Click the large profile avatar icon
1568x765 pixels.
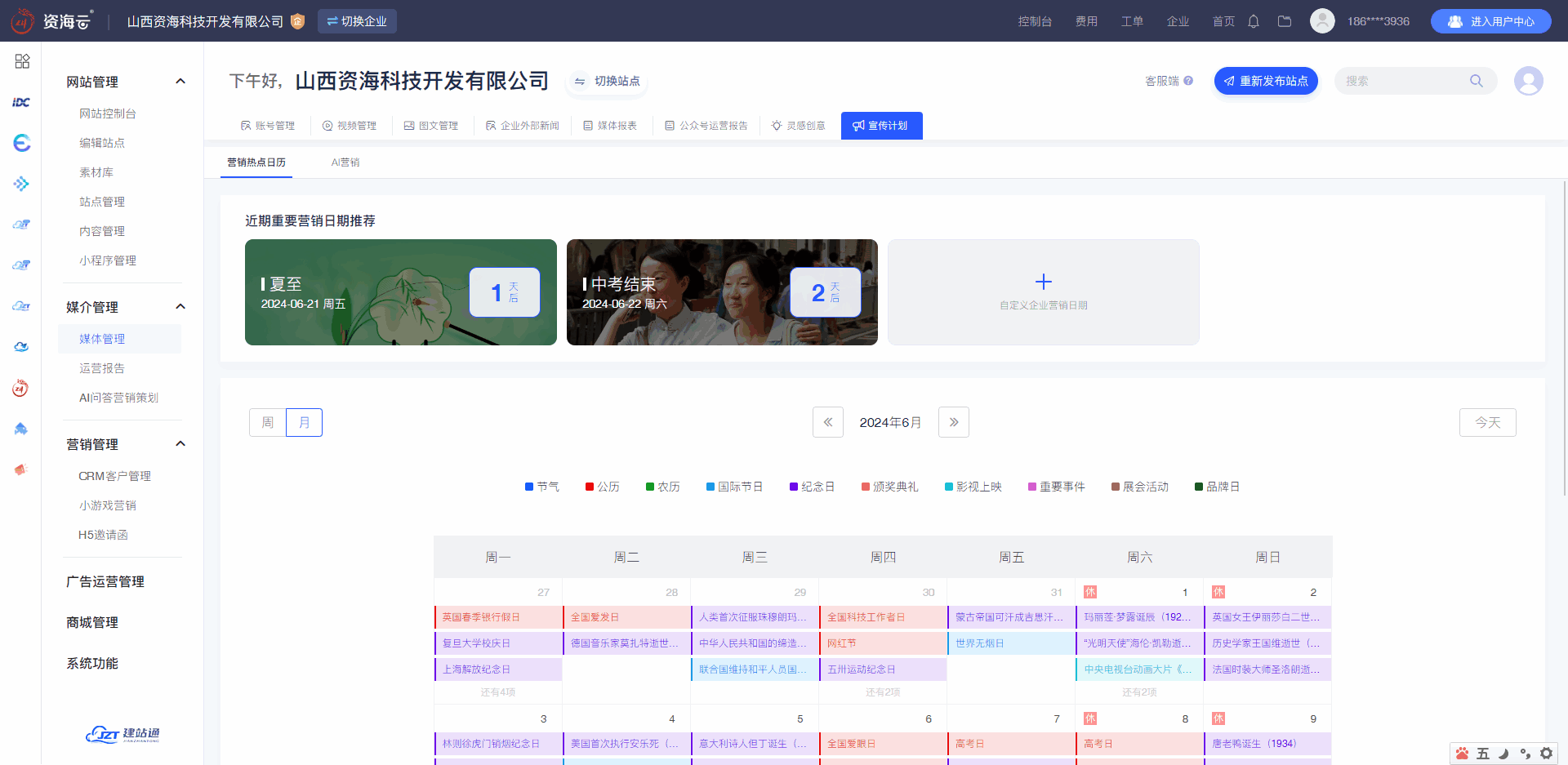pyautogui.click(x=1528, y=81)
